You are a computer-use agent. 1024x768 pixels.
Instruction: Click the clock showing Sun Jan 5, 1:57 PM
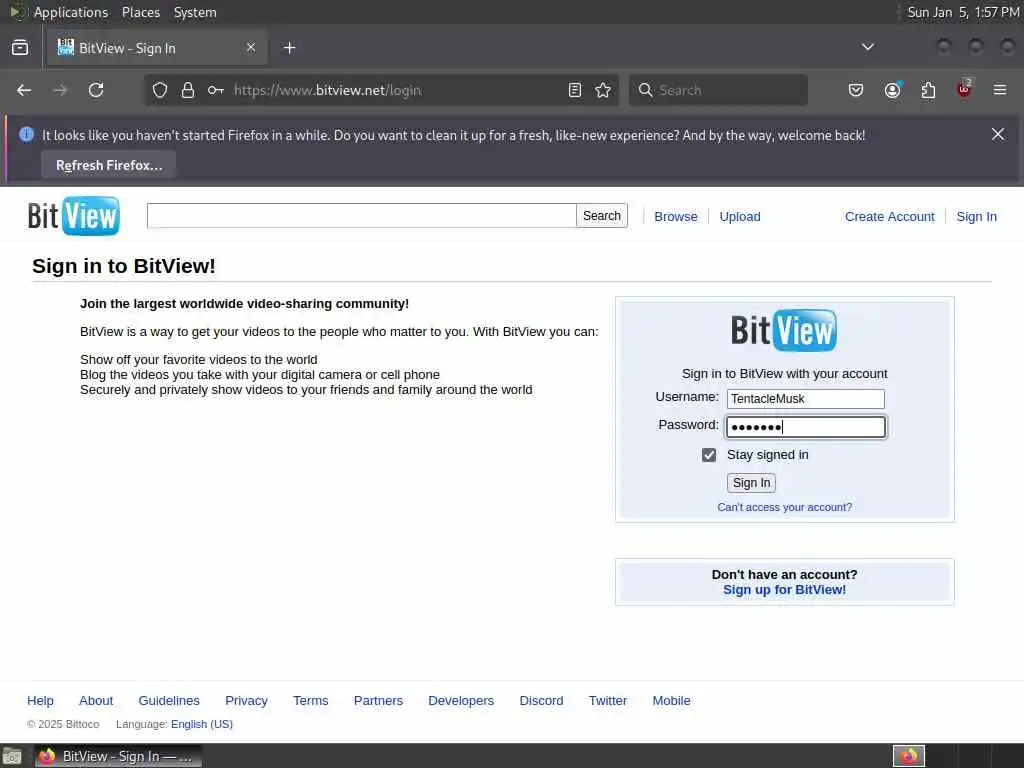(x=963, y=12)
